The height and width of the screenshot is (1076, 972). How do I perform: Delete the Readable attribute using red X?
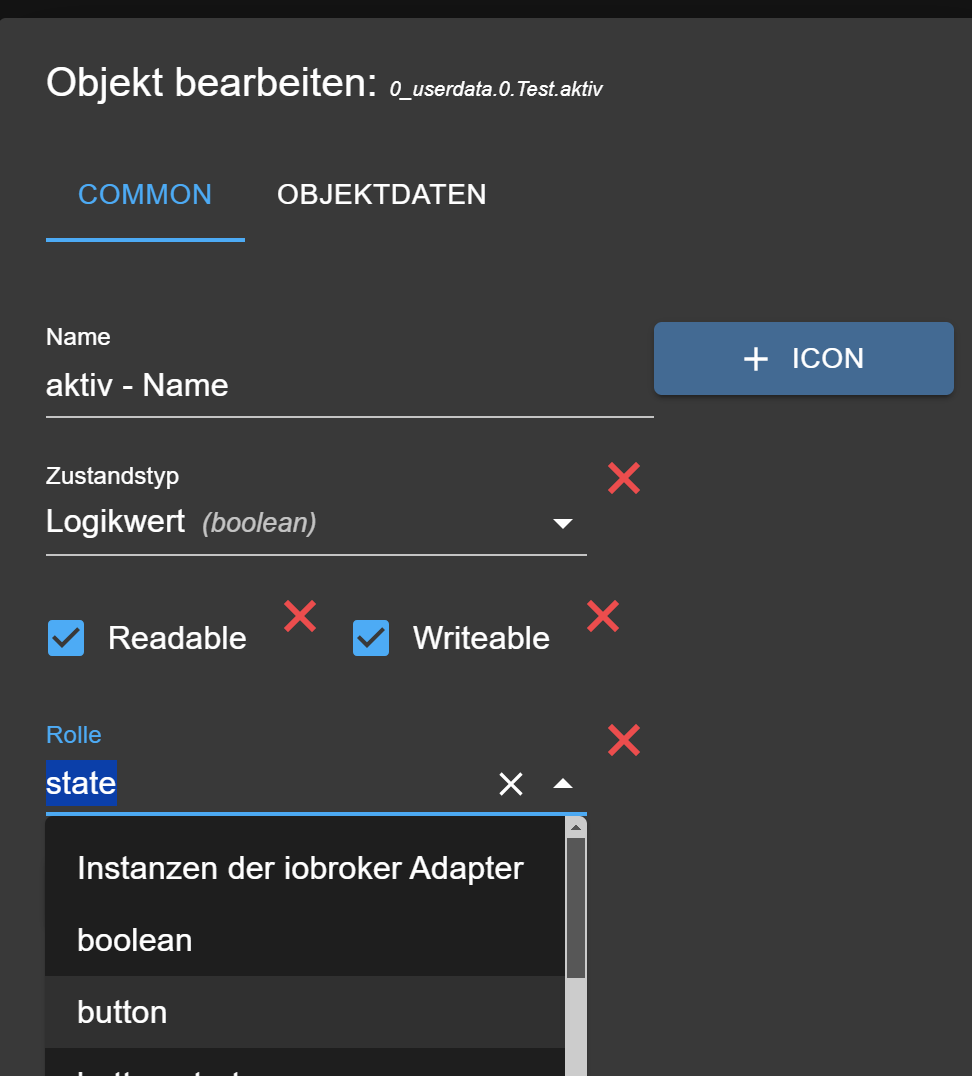click(x=300, y=616)
